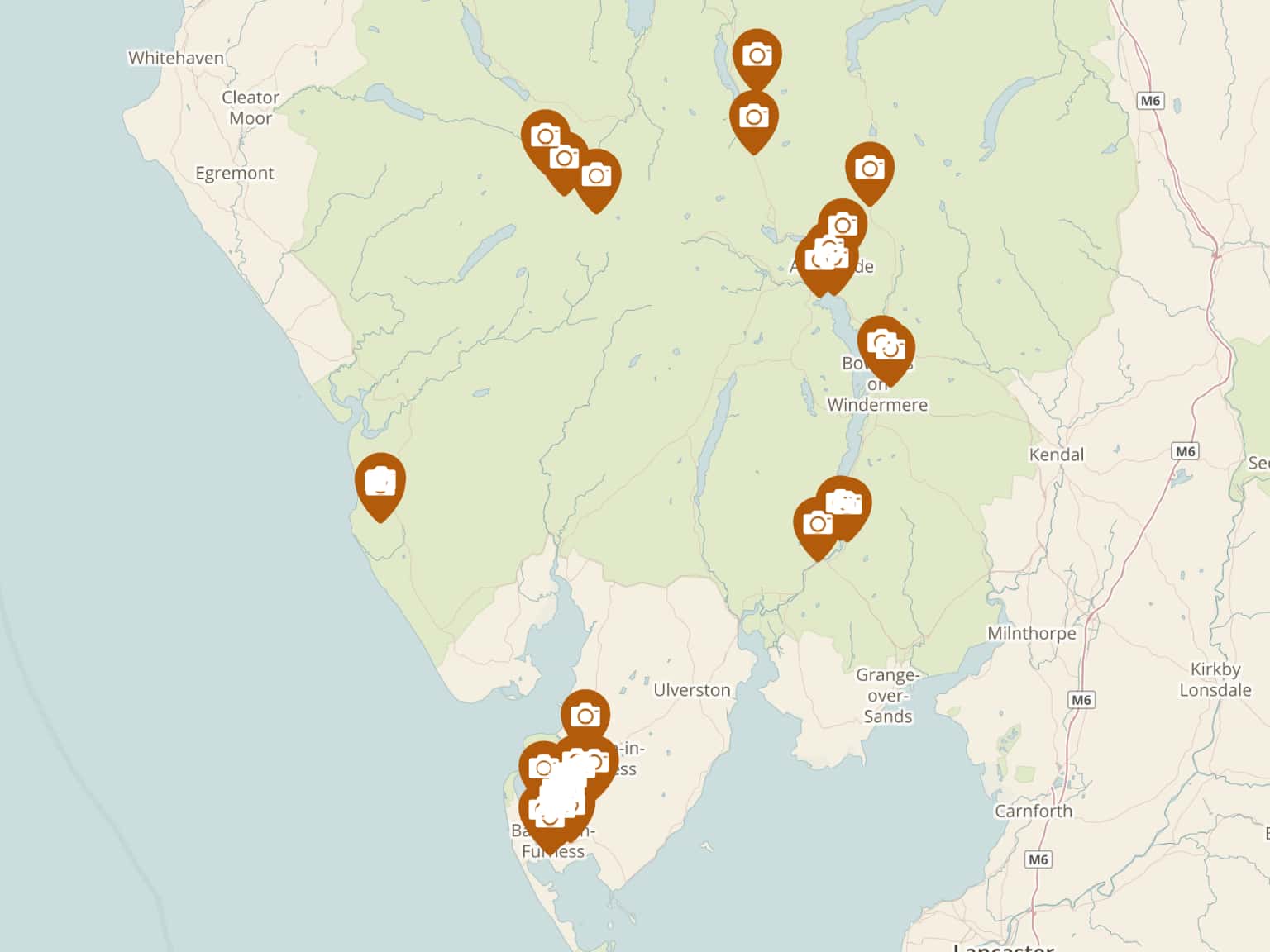This screenshot has height=952, width=1270.
Task: Select the bottom camera marker over Barrow-in-Furness label
Action: click(549, 816)
